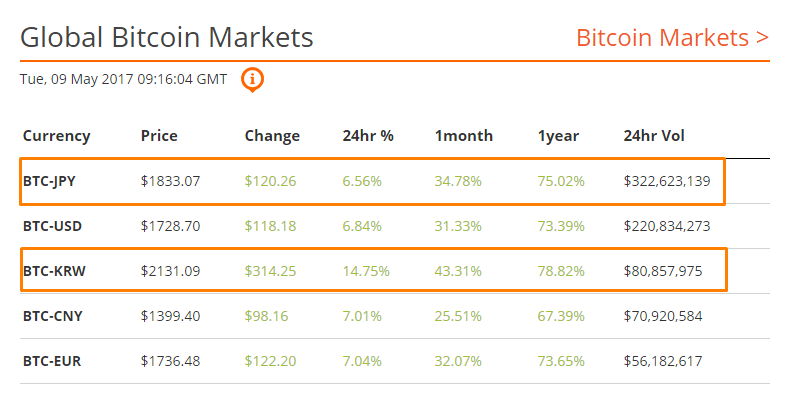The image size is (794, 411).
Task: Click the Change column header
Action: point(272,136)
